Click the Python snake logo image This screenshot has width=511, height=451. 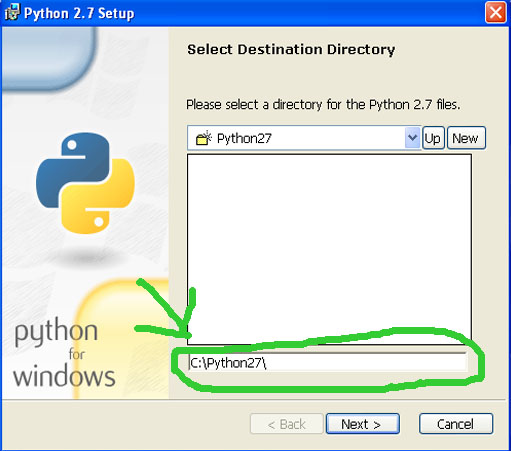tap(85, 183)
